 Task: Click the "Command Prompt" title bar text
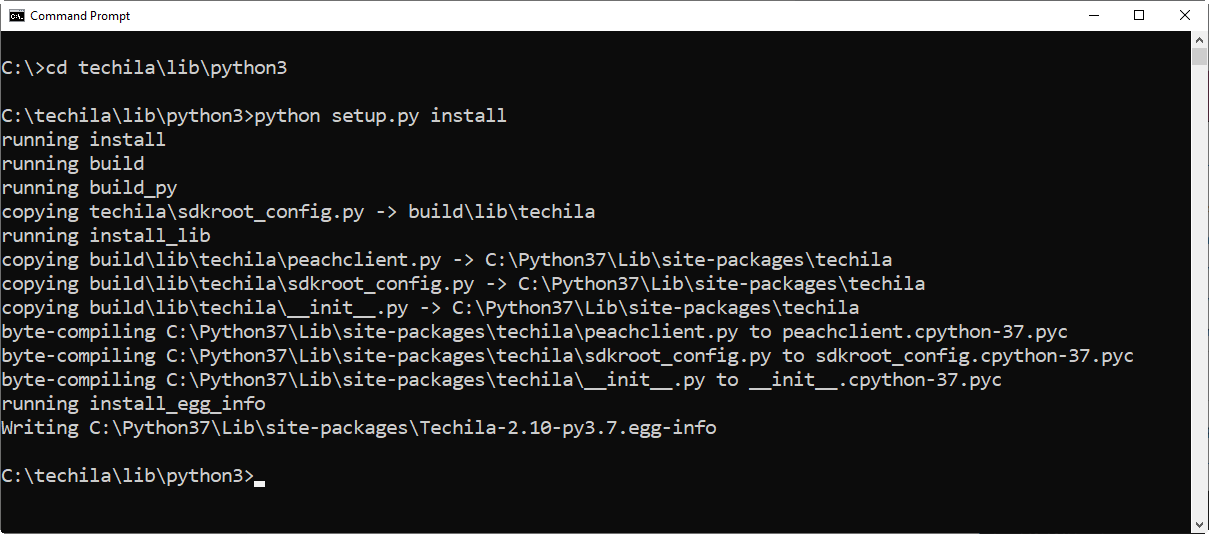(80, 15)
